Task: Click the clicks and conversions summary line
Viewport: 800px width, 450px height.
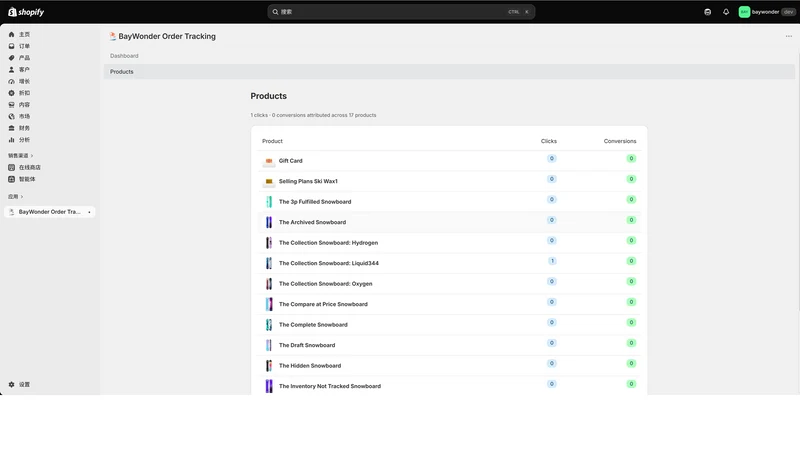Action: coord(313,115)
